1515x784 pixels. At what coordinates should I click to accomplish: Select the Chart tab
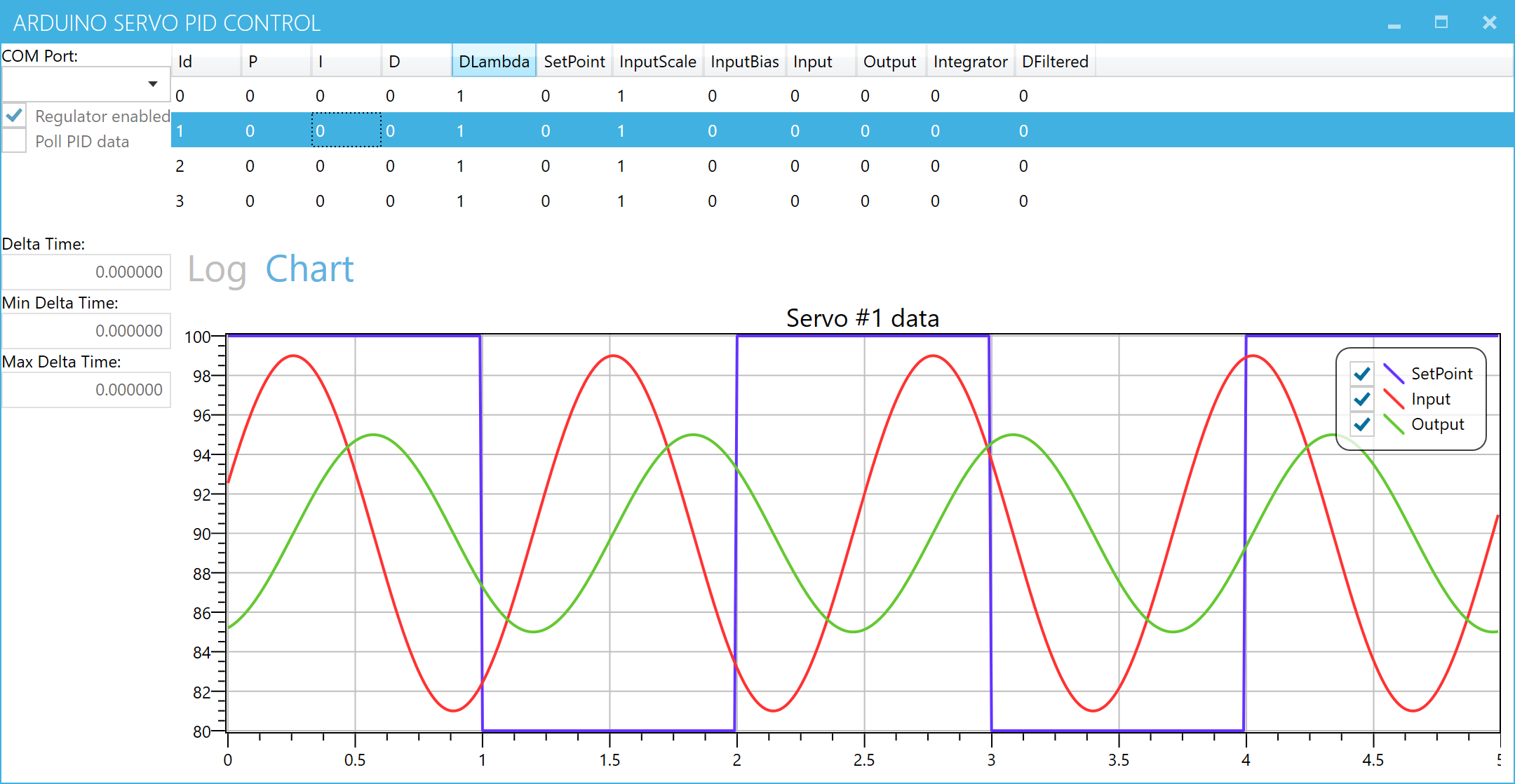click(x=309, y=269)
